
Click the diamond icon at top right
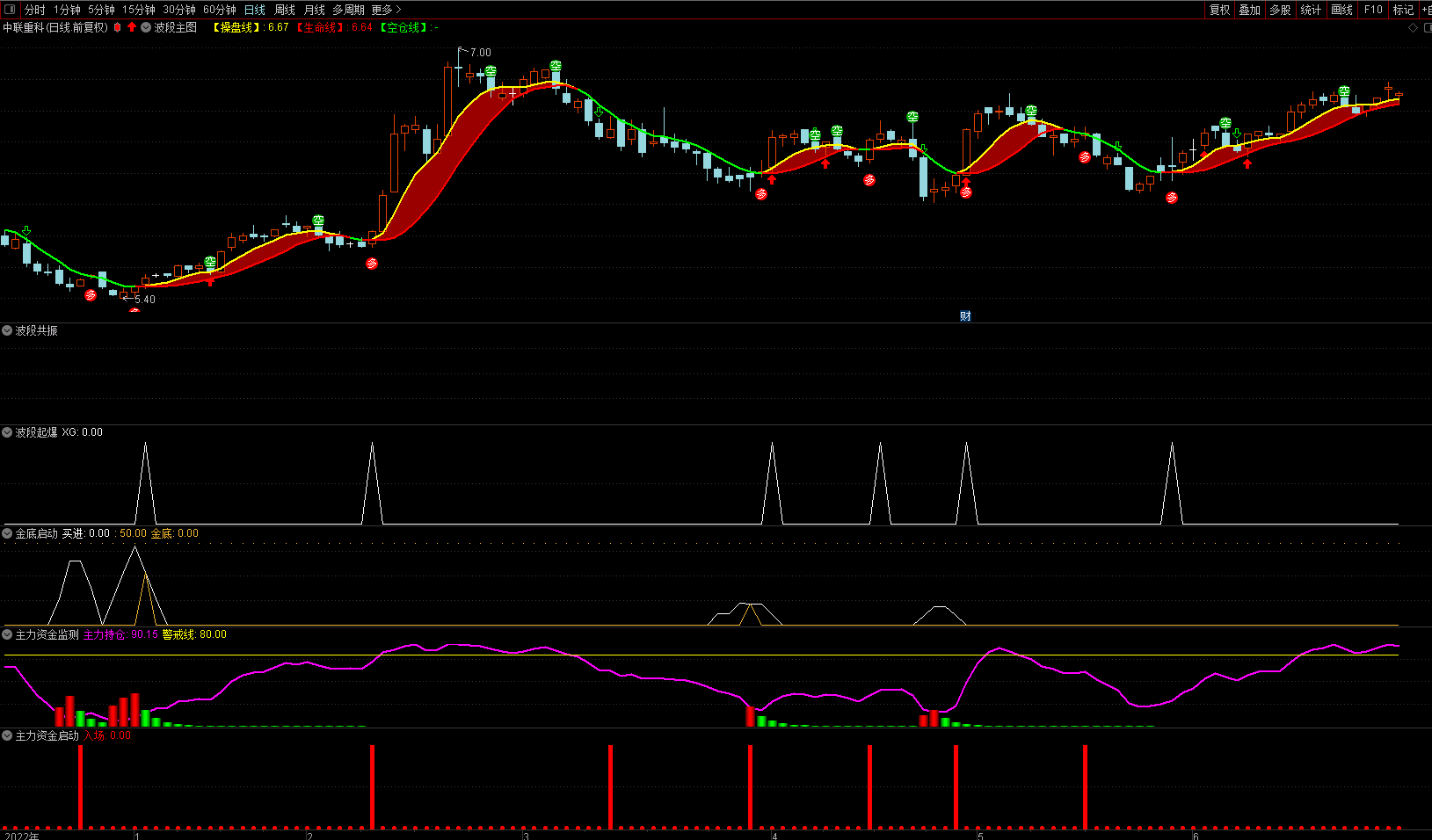pyautogui.click(x=1414, y=27)
